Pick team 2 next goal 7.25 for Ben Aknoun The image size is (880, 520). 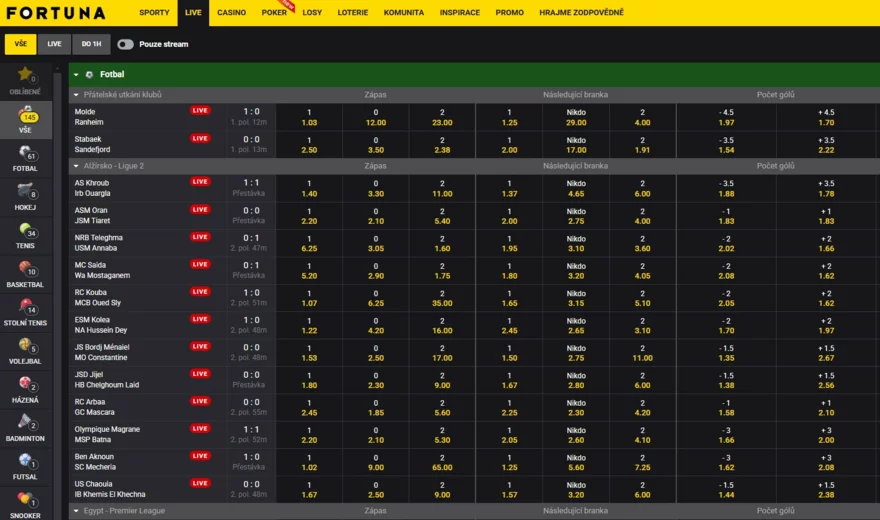[643, 462]
